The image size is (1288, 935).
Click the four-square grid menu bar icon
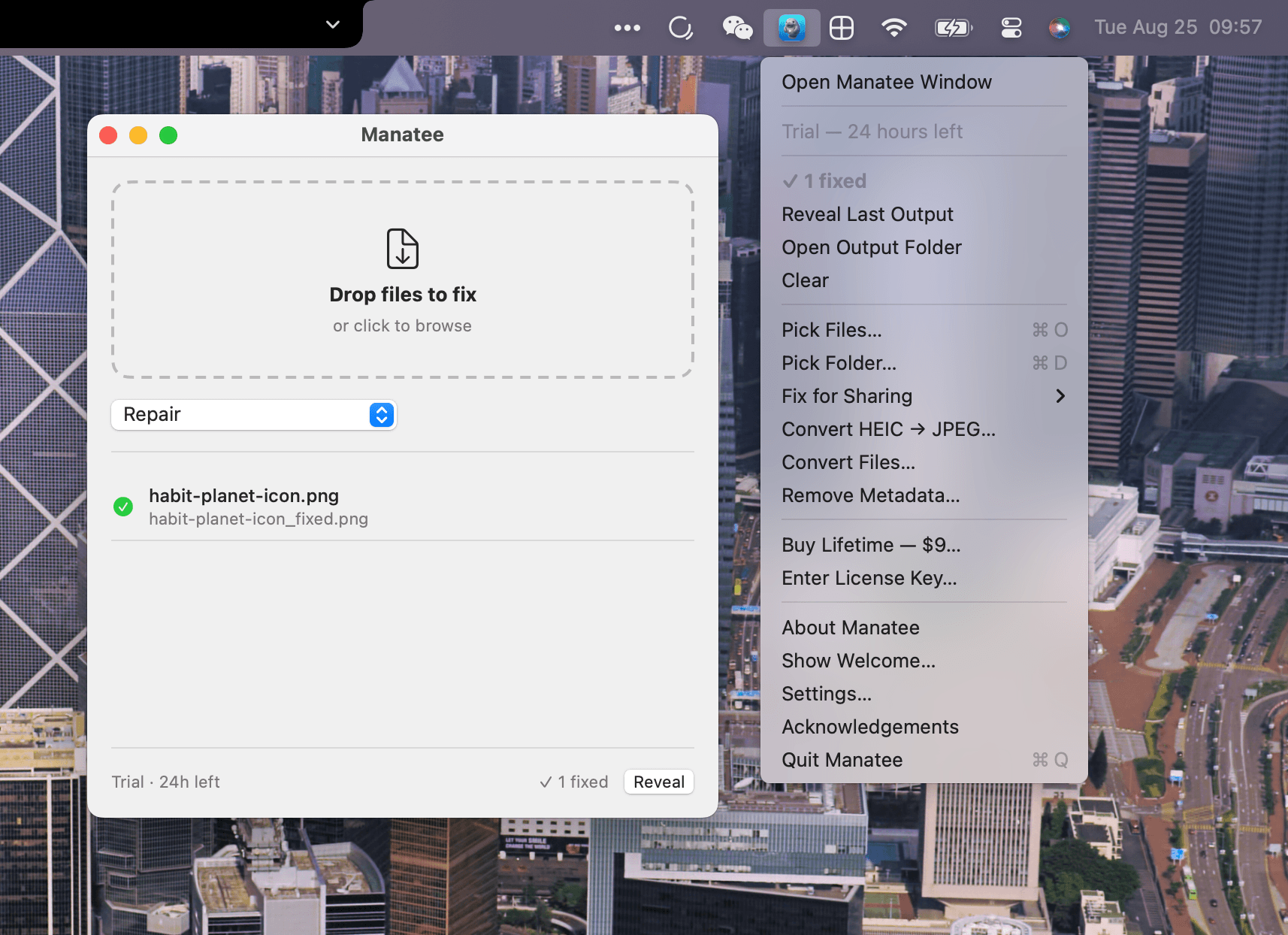click(x=841, y=28)
